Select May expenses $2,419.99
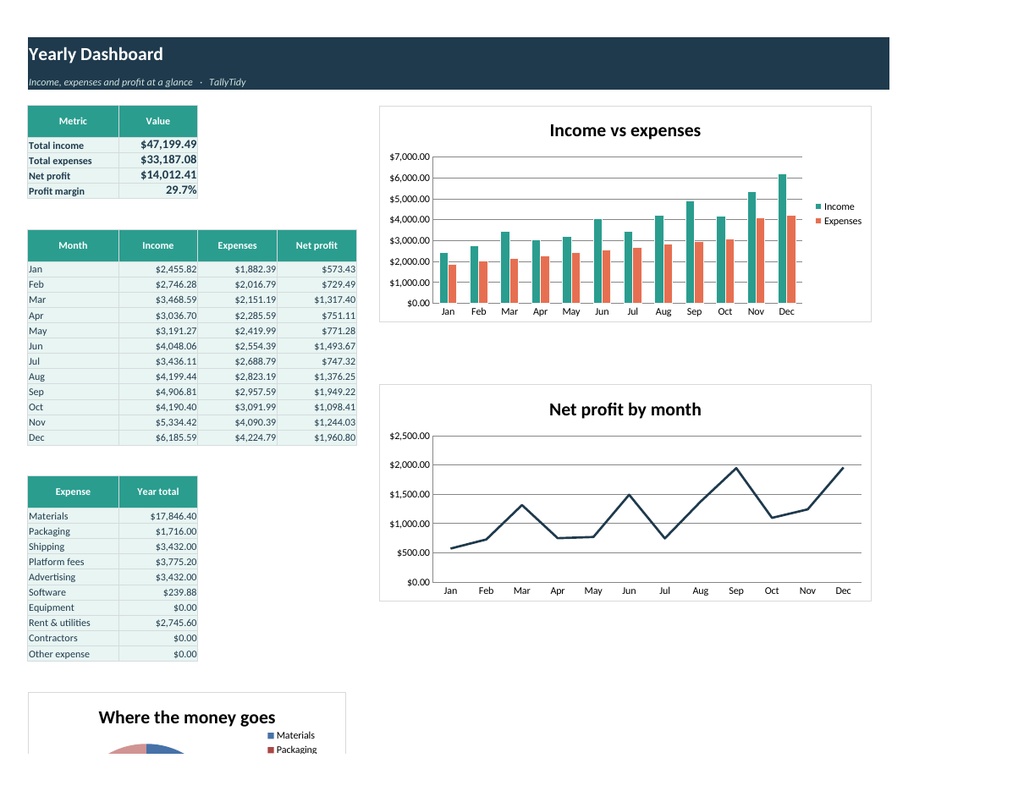Screen dimensions: 1024x791 coord(237,331)
